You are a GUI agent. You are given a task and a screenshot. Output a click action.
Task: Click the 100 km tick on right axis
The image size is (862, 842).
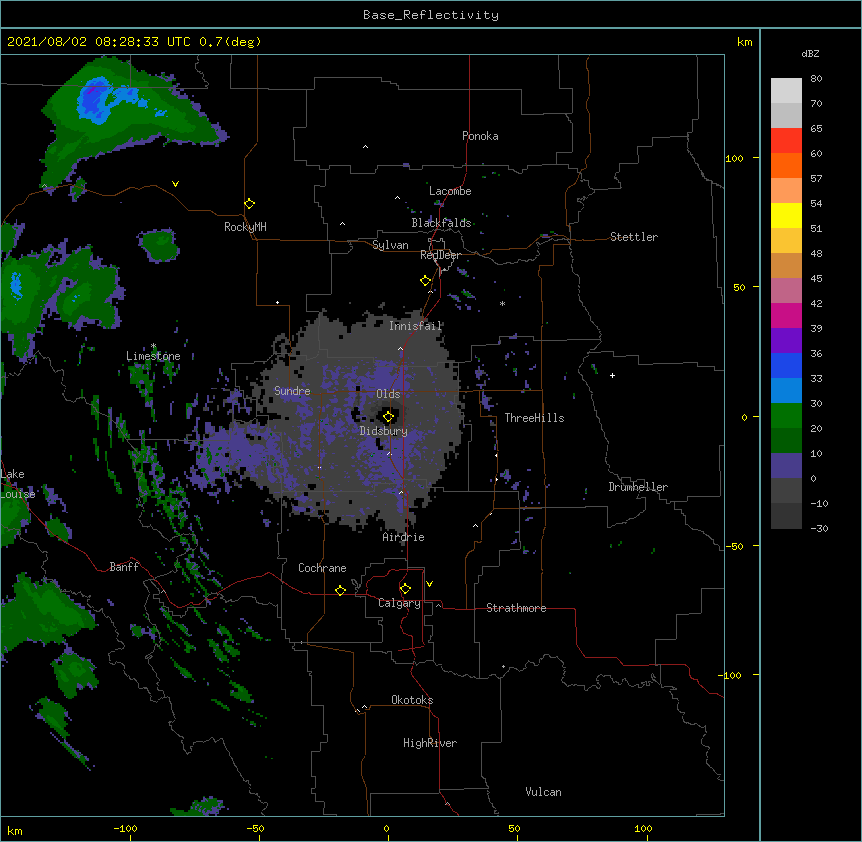[x=734, y=158]
